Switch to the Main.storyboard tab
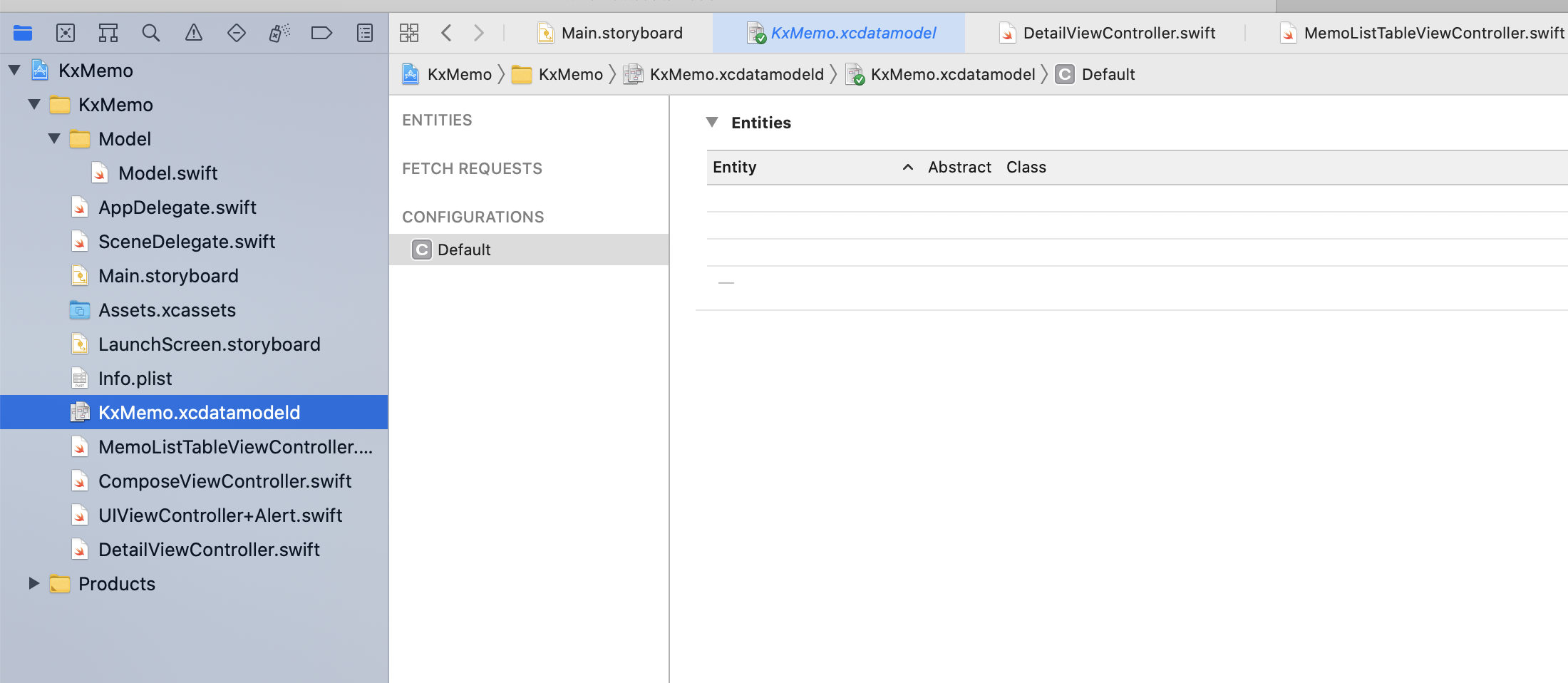Screen dimensions: 1568x683 [610, 33]
